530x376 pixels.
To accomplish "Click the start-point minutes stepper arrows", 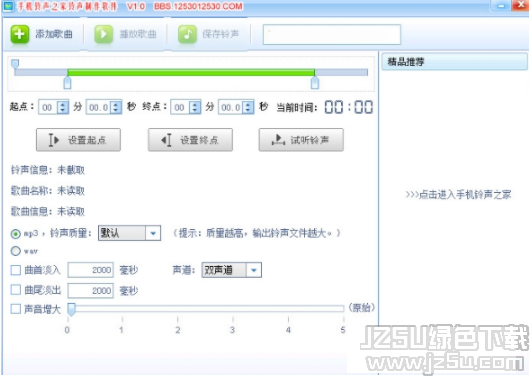I will (63, 108).
